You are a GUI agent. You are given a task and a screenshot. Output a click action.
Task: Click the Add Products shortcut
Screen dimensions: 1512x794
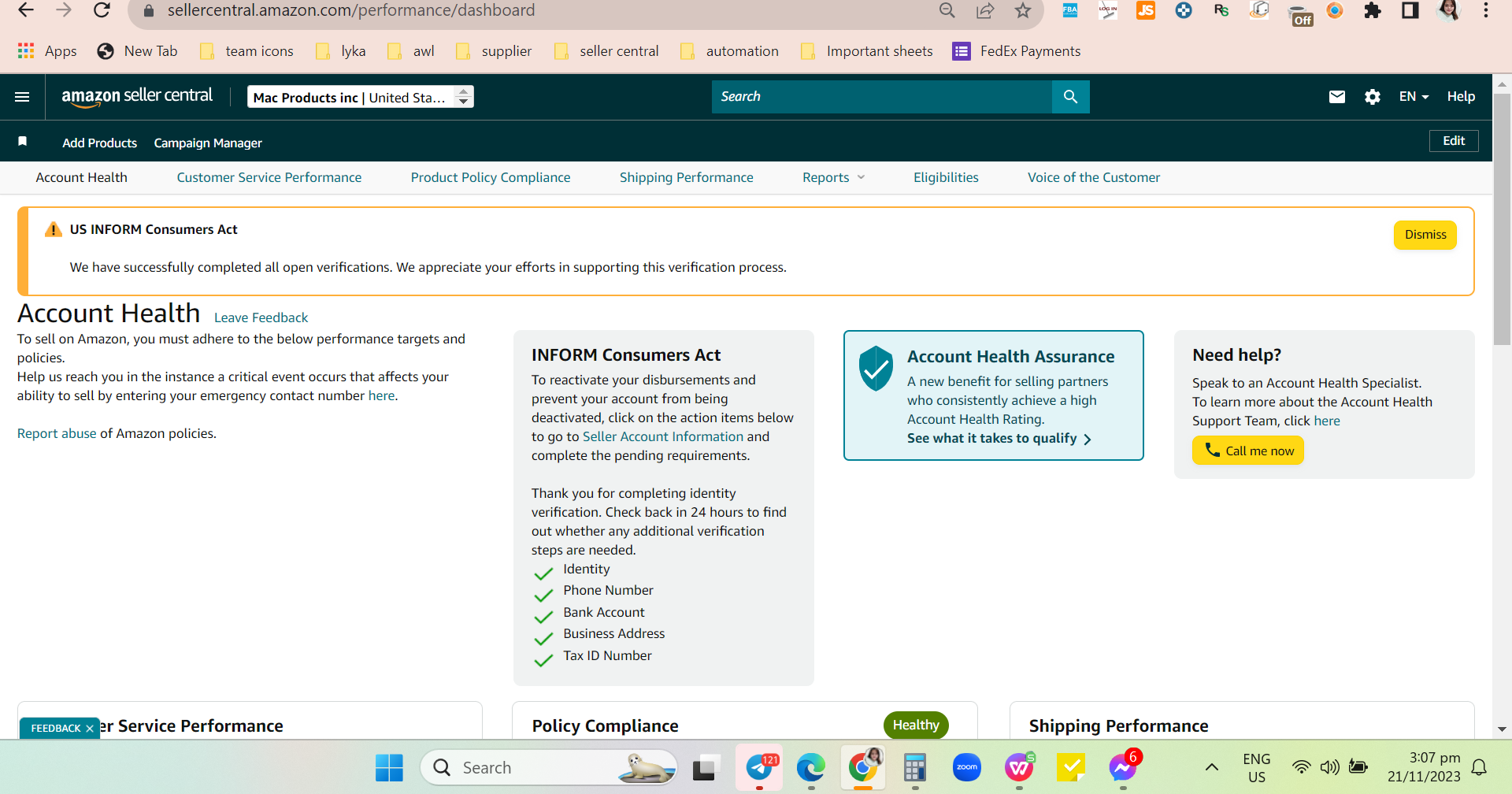[x=100, y=143]
